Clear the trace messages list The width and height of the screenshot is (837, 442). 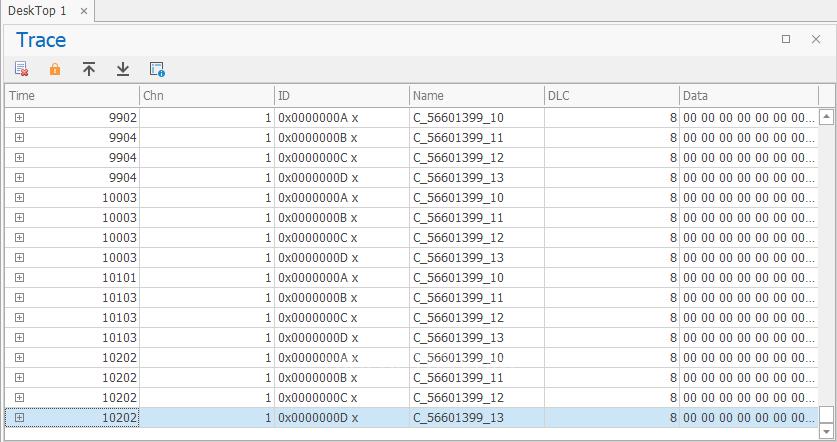click(x=21, y=69)
